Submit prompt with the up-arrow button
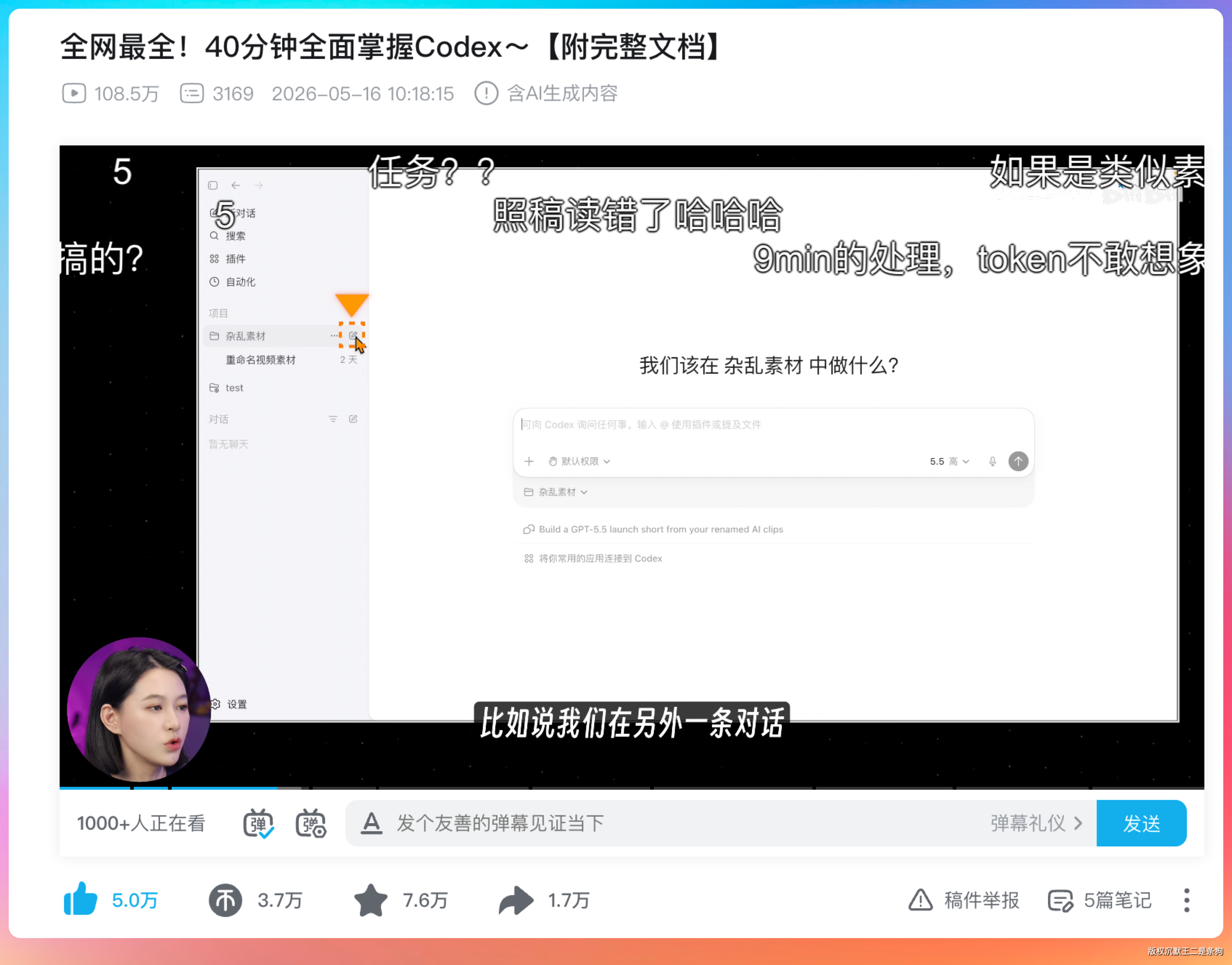 (1018, 462)
